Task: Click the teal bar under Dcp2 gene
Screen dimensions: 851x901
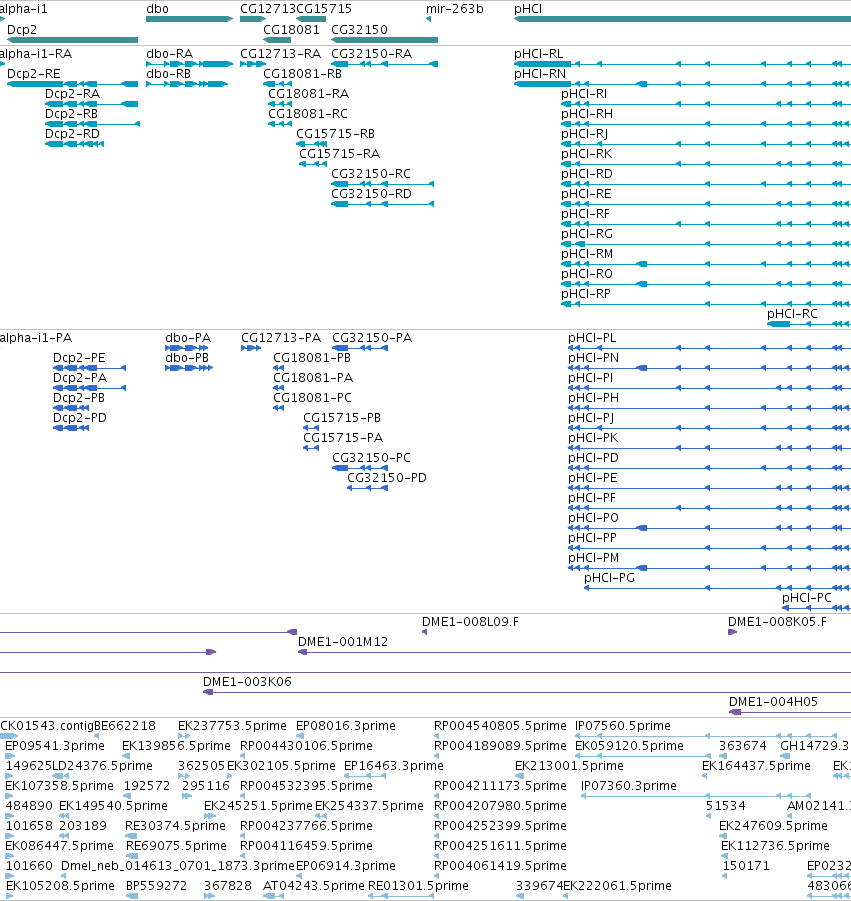Action: (x=72, y=40)
